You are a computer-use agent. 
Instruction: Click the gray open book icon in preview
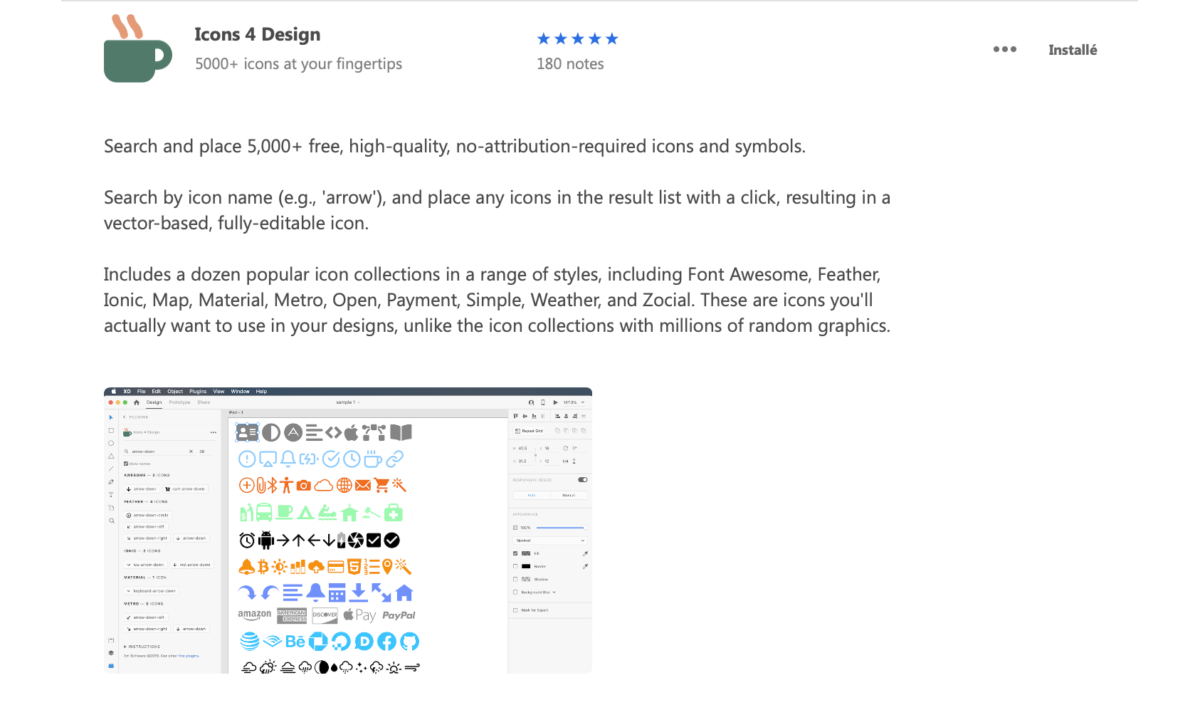(400, 432)
